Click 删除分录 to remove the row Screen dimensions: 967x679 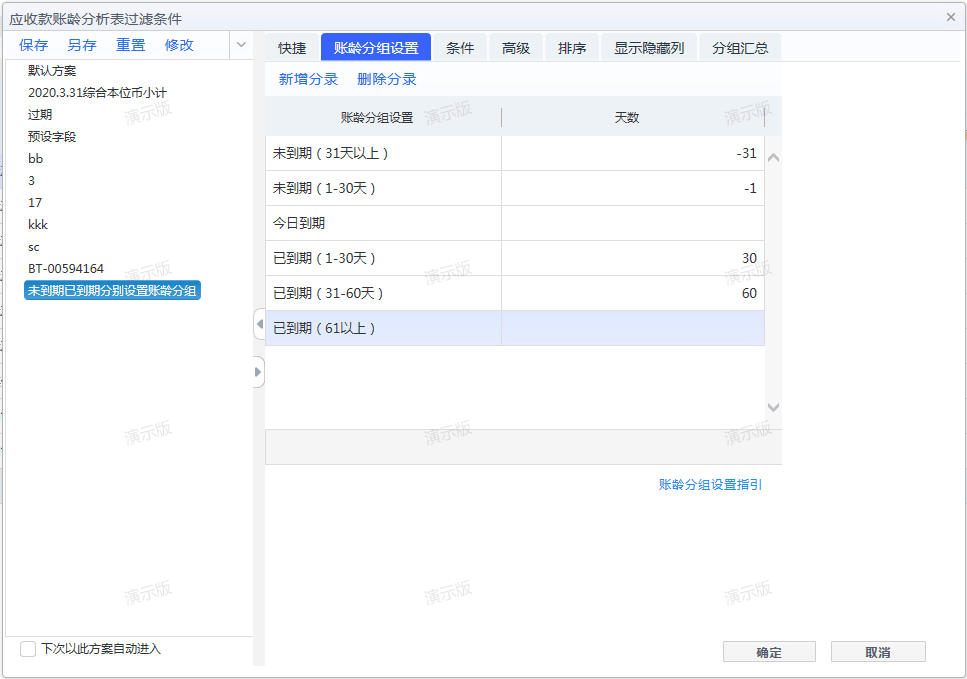coord(386,79)
